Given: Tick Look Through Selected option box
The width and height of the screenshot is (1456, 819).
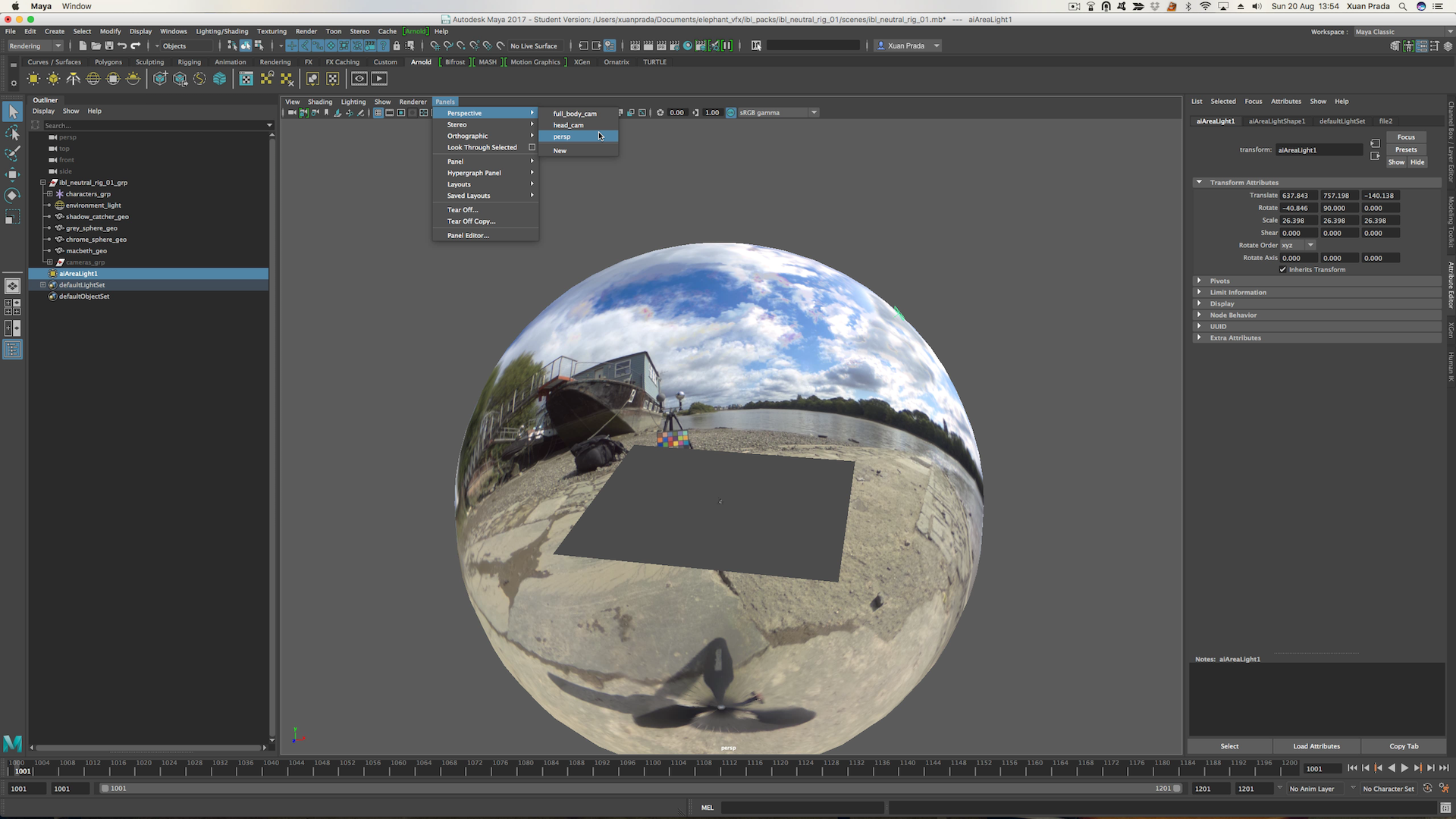Looking at the screenshot, I should tap(532, 148).
